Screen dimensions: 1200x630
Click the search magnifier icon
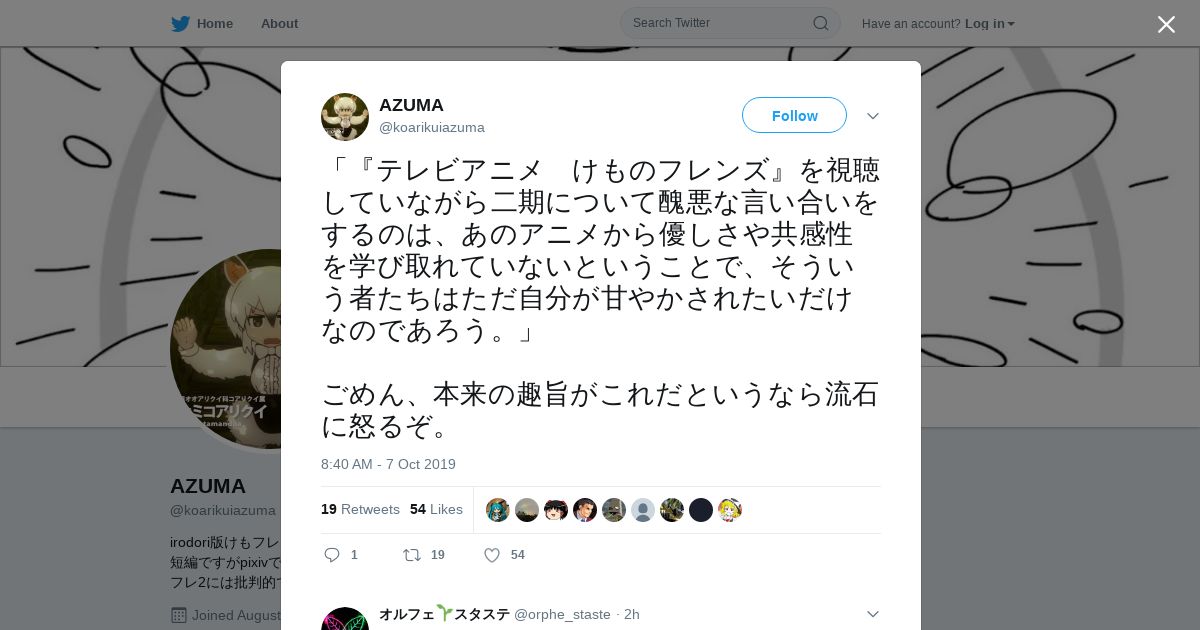(820, 23)
